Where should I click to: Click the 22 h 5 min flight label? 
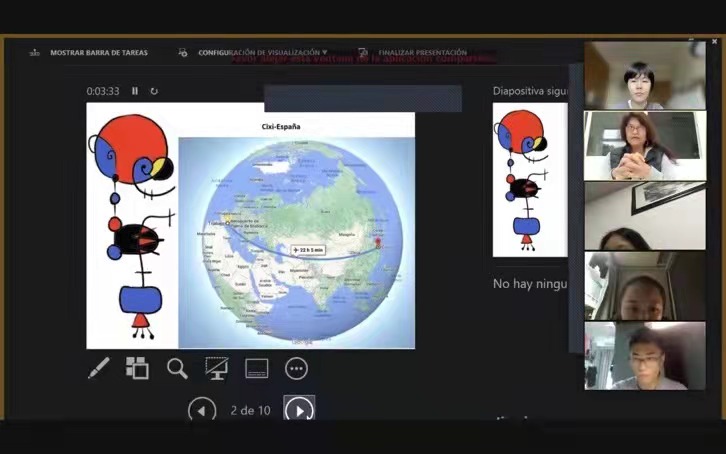[309, 250]
